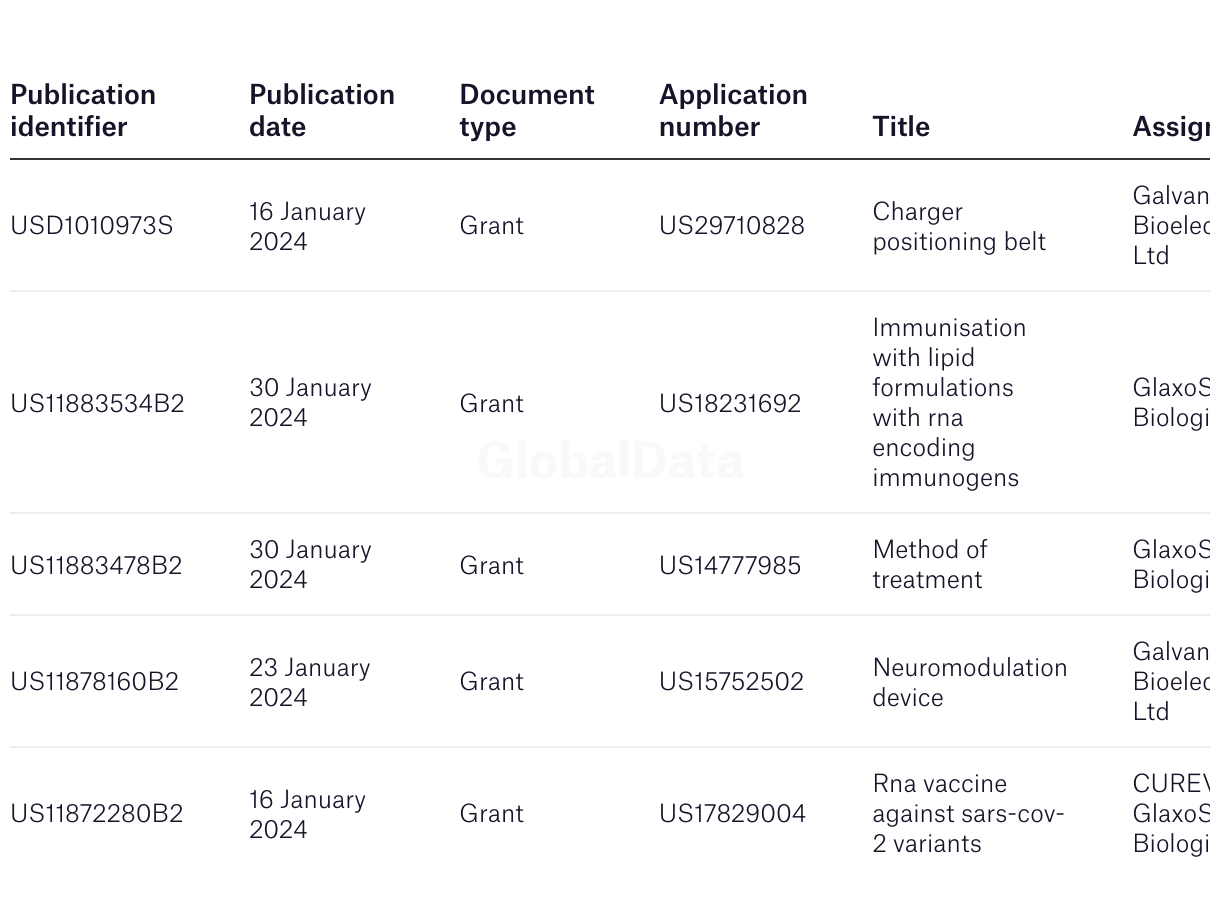This screenshot has height=920, width=1220.
Task: Click the Title column header
Action: [901, 127]
